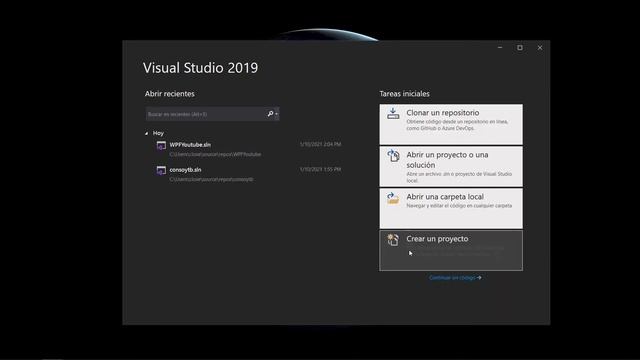640x360 pixels.
Task: Minimize the Visual Studio 2019 window
Action: [500, 48]
